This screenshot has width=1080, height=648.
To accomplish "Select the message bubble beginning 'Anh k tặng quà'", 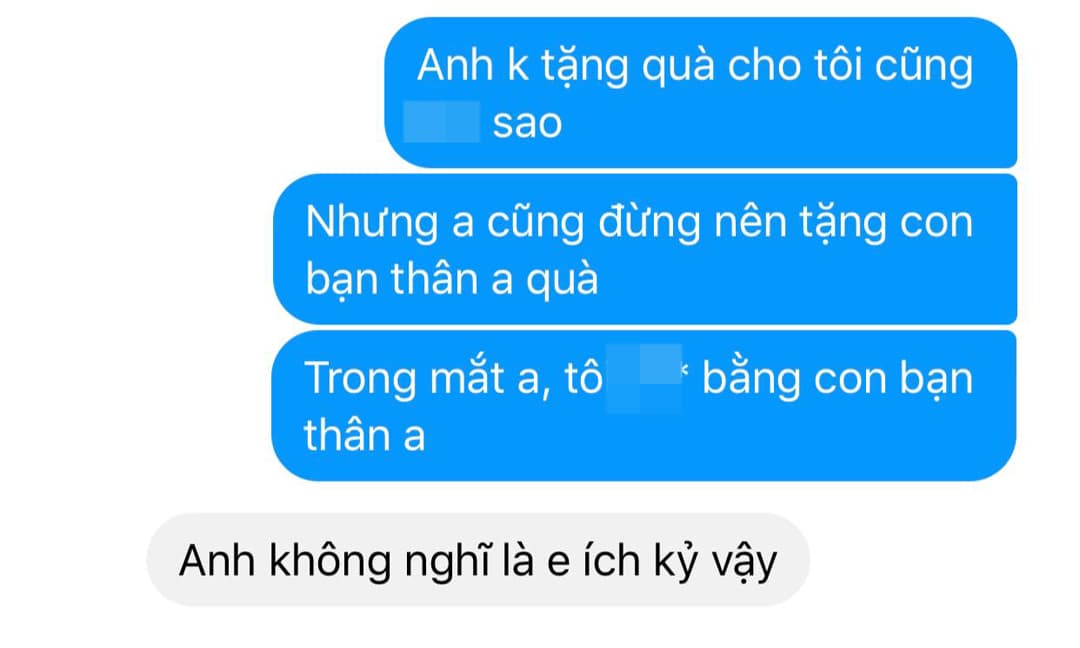I will pyautogui.click(x=700, y=92).
